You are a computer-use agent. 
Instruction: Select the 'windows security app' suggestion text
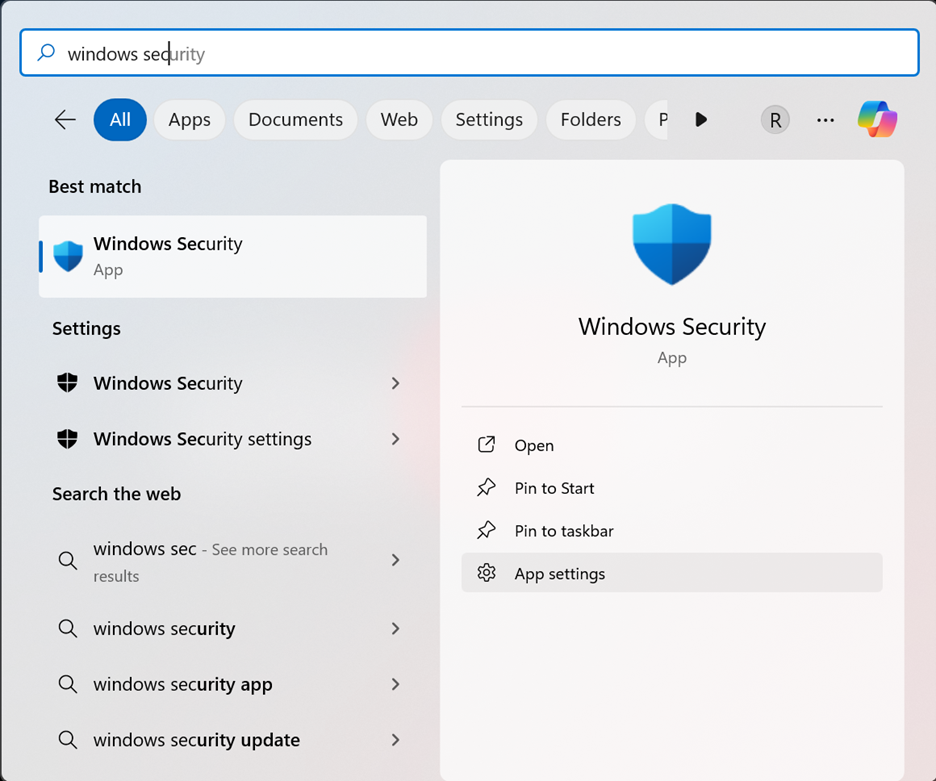[x=183, y=684]
